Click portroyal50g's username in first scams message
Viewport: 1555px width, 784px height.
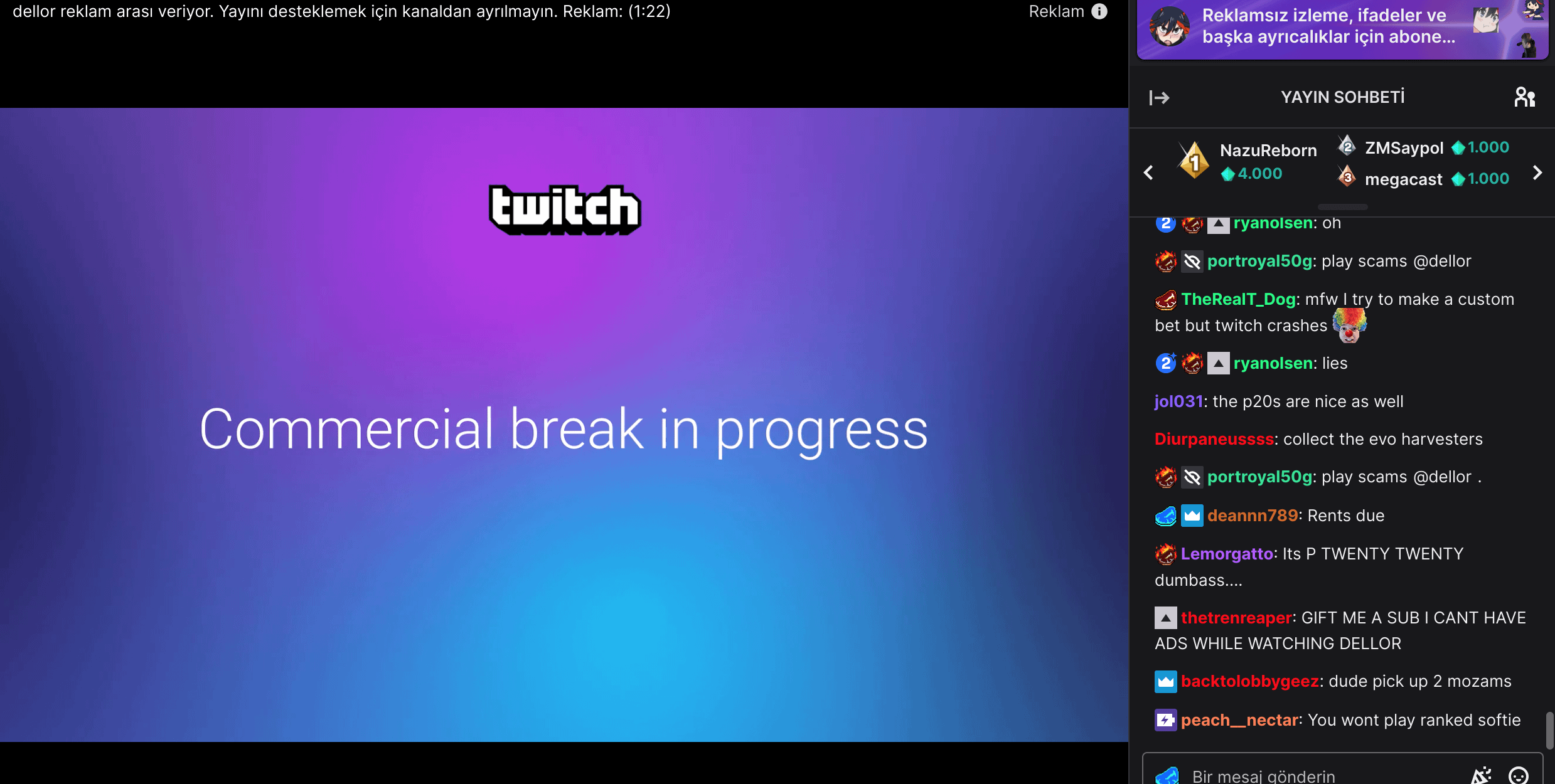click(x=1260, y=261)
